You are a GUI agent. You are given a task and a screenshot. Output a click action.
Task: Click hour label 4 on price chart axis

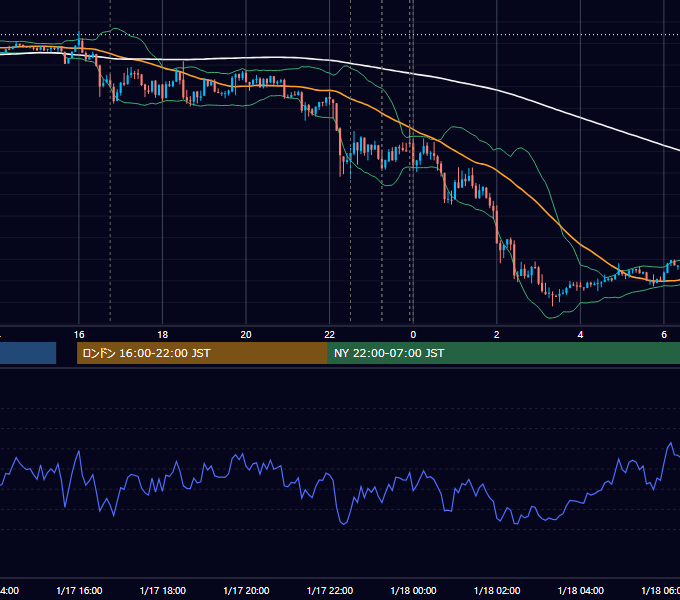pyautogui.click(x=580, y=335)
